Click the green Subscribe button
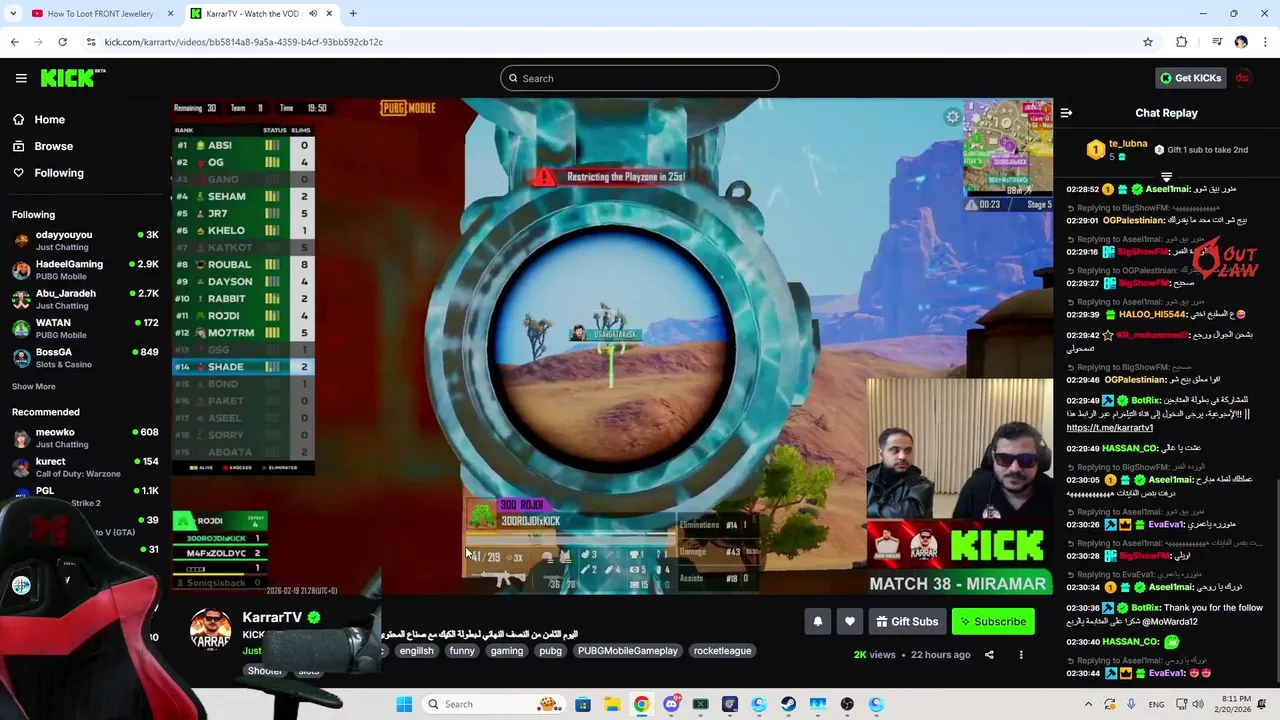This screenshot has width=1280, height=720. point(993,621)
